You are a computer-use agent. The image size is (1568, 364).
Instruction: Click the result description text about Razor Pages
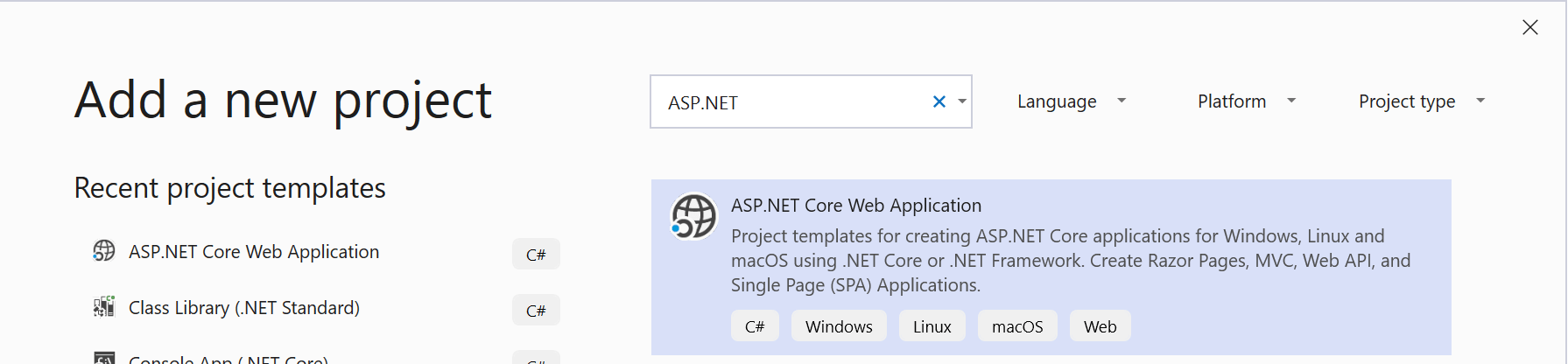point(1071,260)
